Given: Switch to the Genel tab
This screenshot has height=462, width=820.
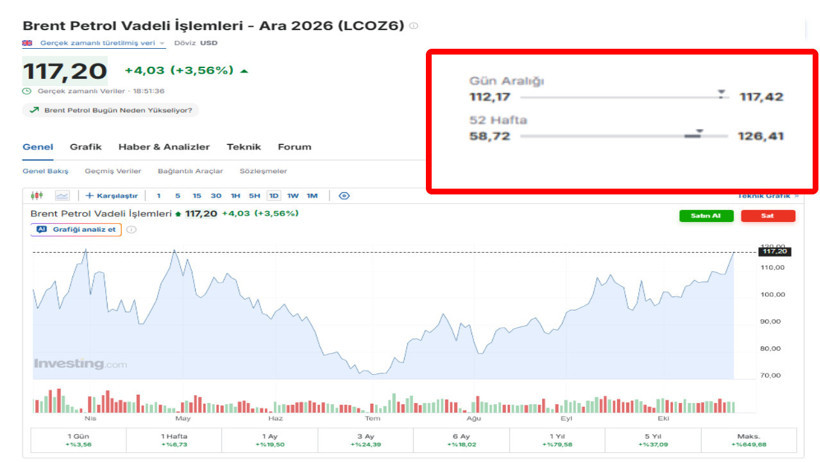Looking at the screenshot, I should click(x=38, y=147).
